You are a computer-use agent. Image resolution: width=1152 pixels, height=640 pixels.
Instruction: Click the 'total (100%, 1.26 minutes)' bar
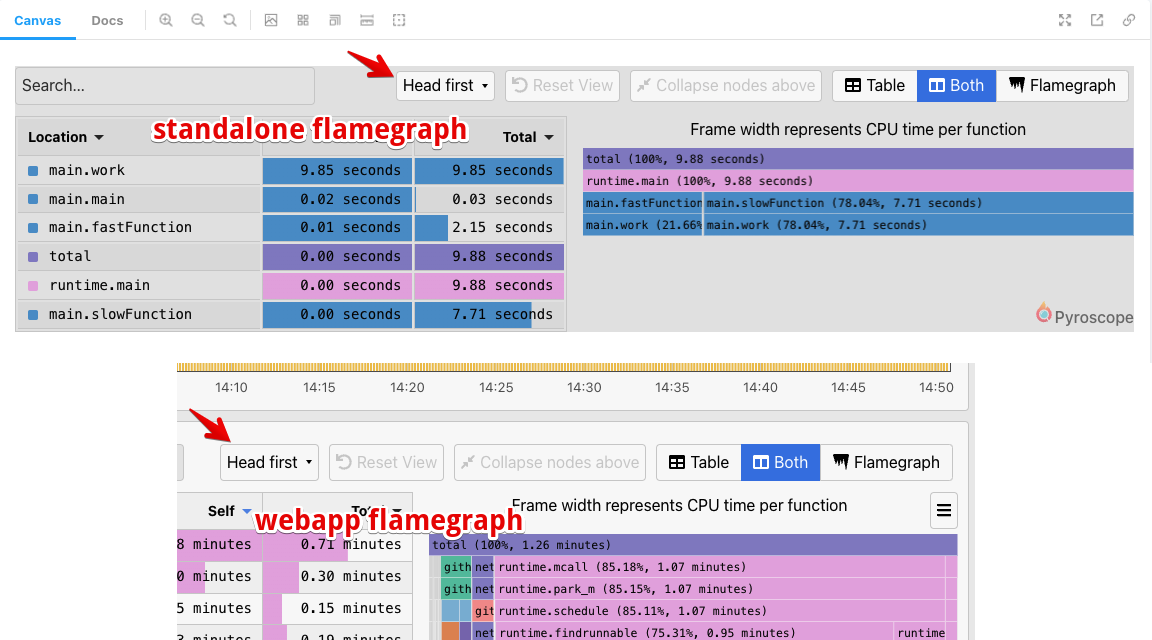pos(693,545)
